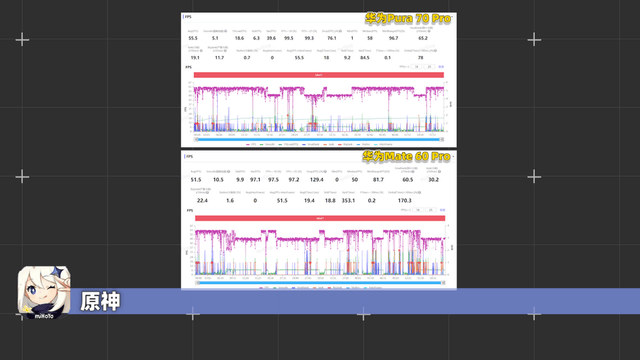Click DropFPS info icon above value 76.1
The width and height of the screenshot is (640, 360).
pos(340,31)
